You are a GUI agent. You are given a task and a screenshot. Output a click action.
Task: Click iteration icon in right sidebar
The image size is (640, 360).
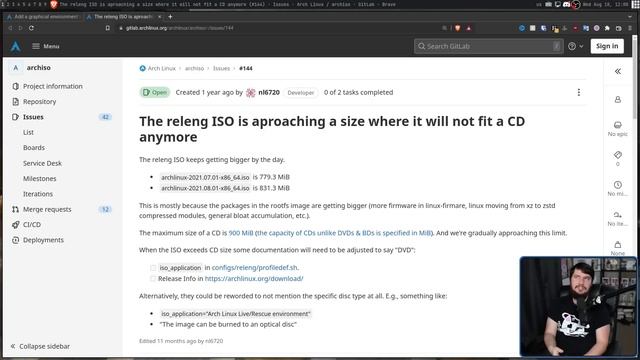(x=618, y=215)
